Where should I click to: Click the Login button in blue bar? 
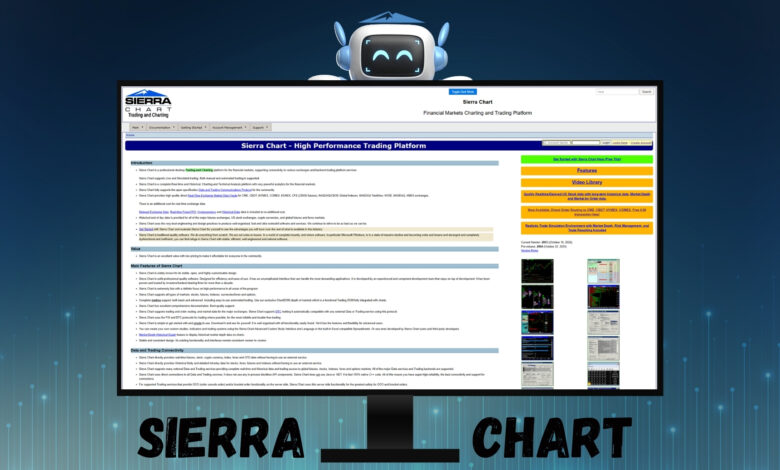[605, 143]
